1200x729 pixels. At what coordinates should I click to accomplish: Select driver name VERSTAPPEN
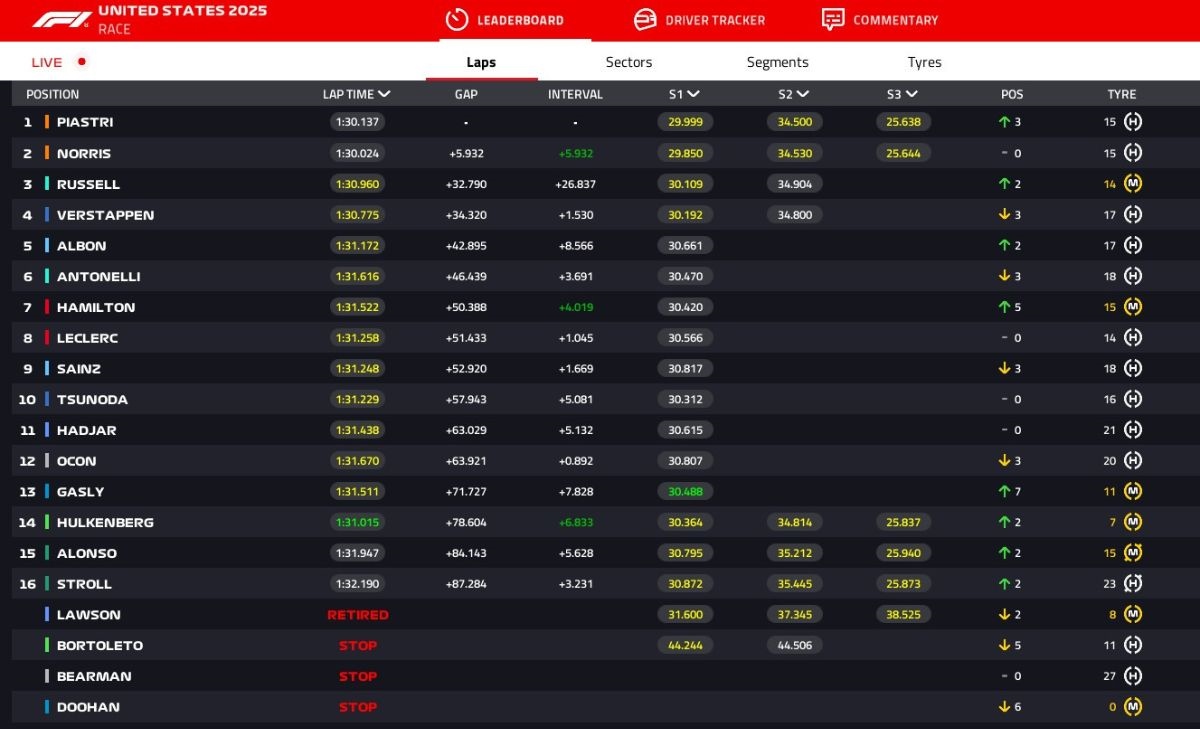click(x=105, y=215)
